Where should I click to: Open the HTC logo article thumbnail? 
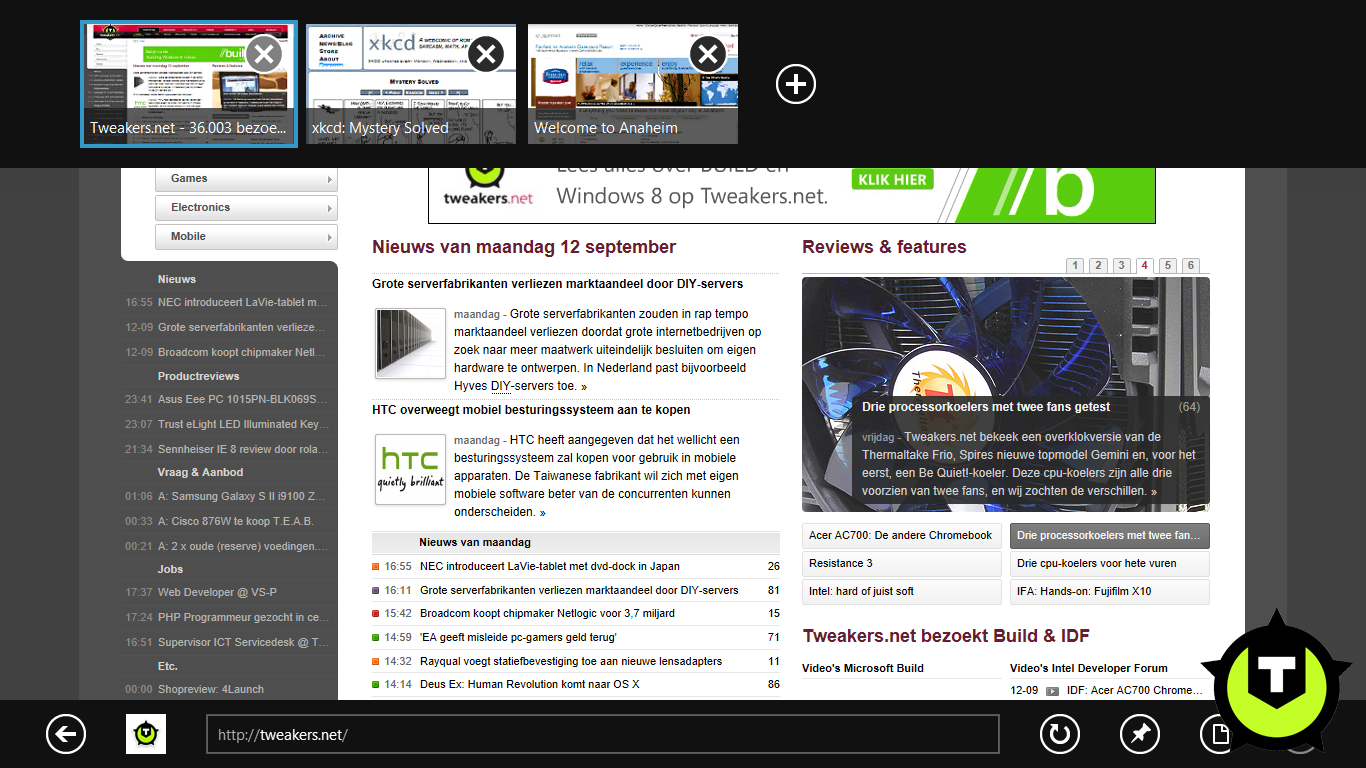tap(410, 469)
